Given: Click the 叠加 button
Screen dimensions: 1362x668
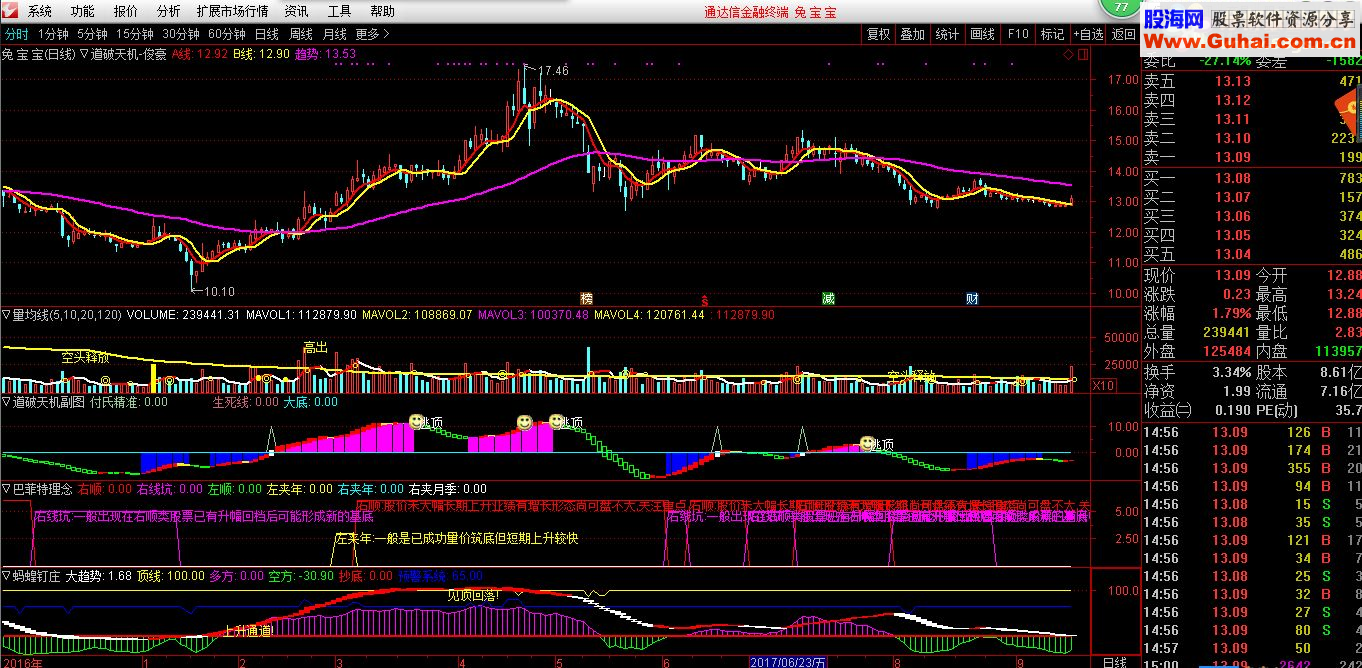Looking at the screenshot, I should [913, 33].
